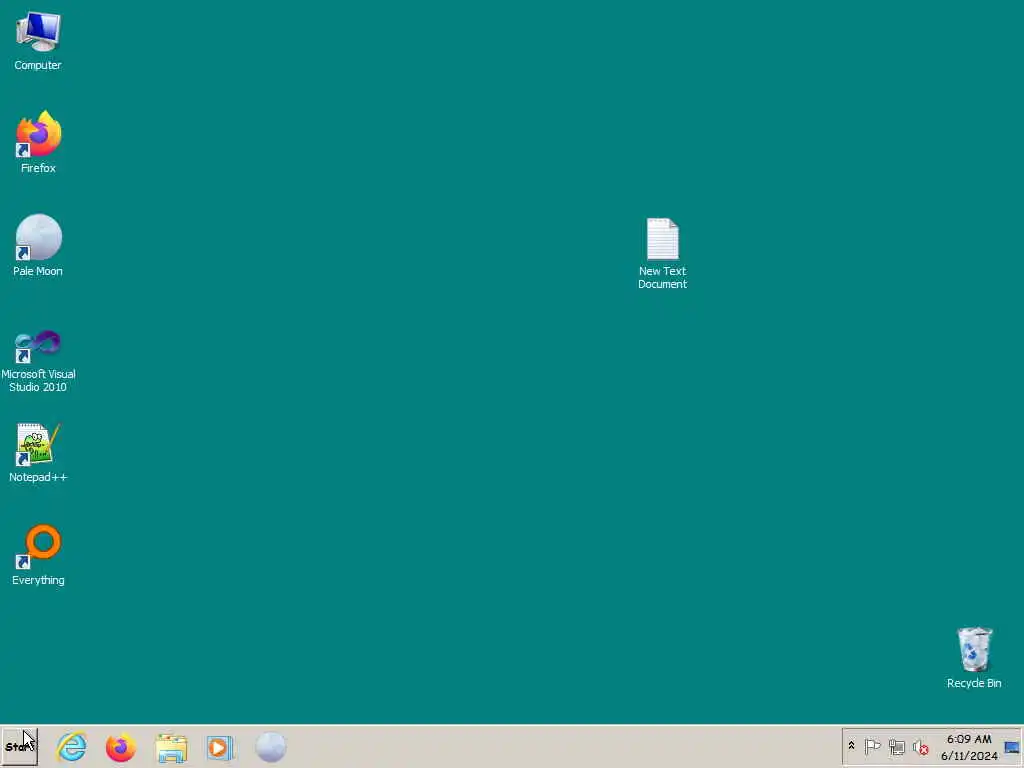This screenshot has width=1024, height=768.
Task: Click the network status tray icon
Action: point(897,746)
